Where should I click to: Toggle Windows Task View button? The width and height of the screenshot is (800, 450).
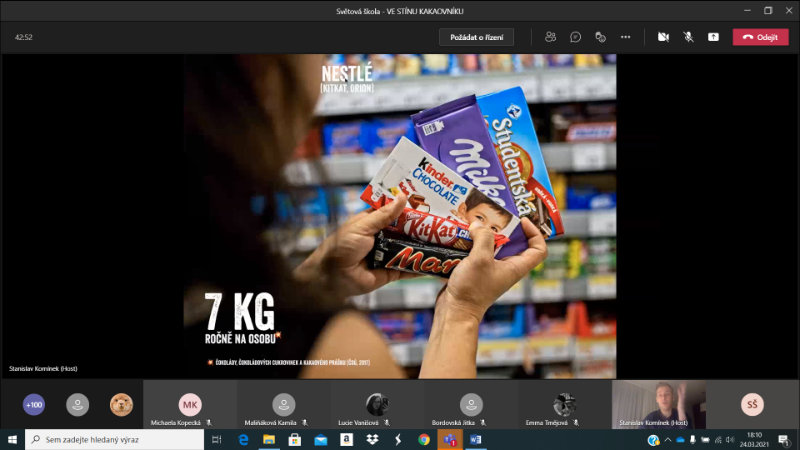point(217,440)
